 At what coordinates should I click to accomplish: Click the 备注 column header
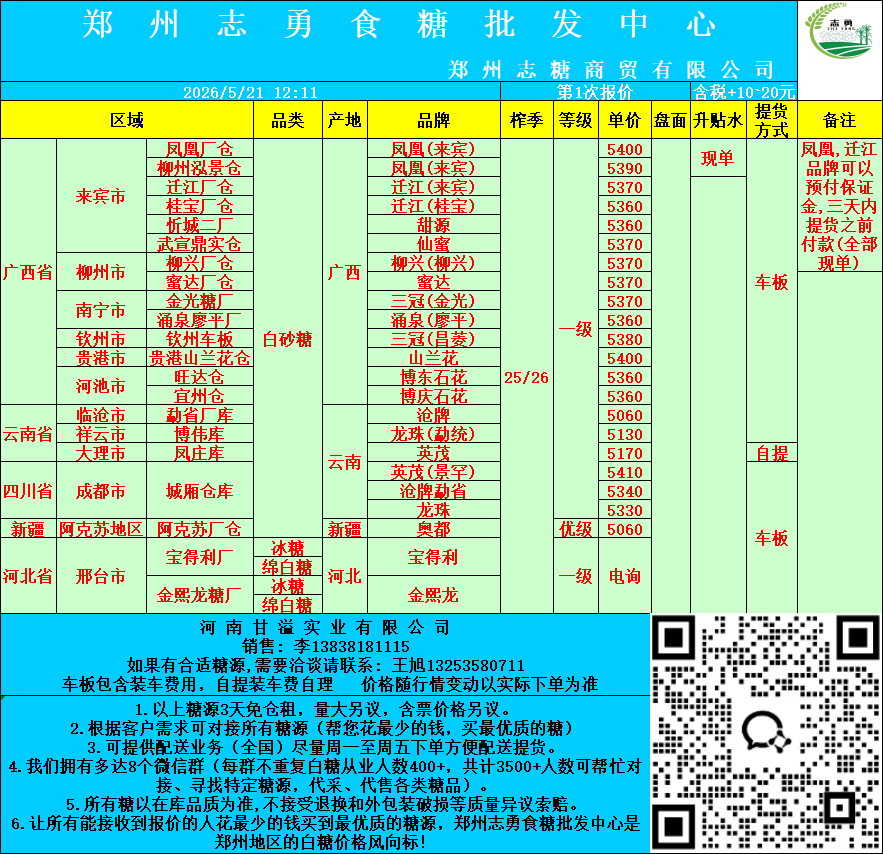[840, 120]
